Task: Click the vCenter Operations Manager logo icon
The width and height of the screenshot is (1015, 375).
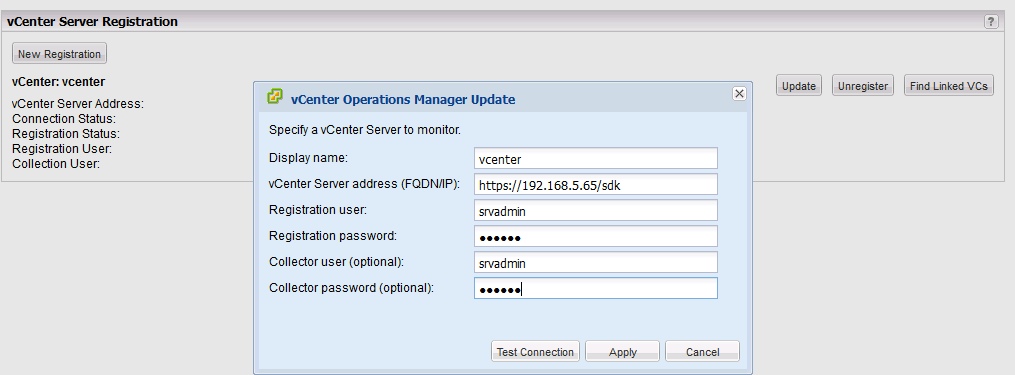Action: click(x=275, y=97)
